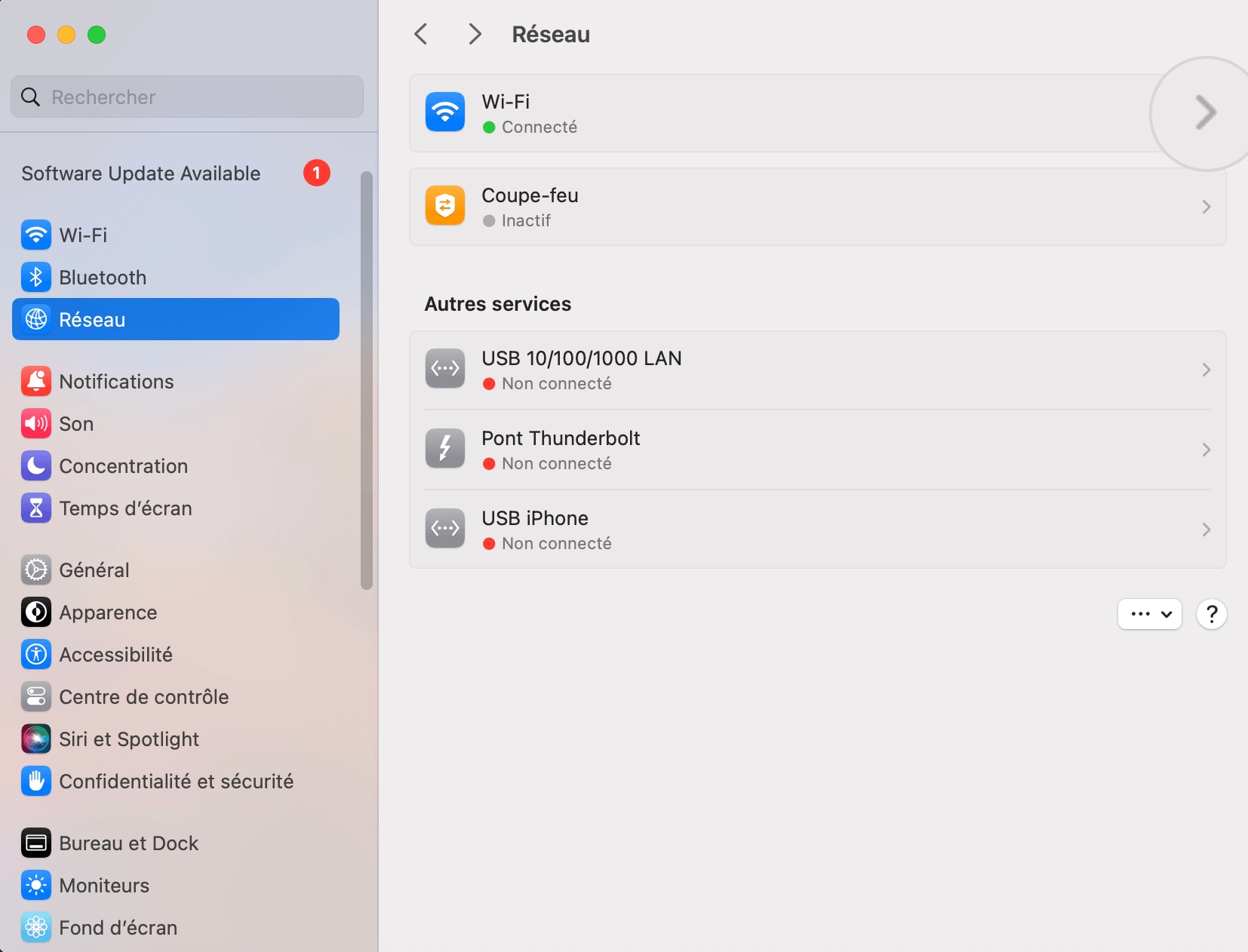
Task: Click the Notifications bell icon
Action: [36, 382]
